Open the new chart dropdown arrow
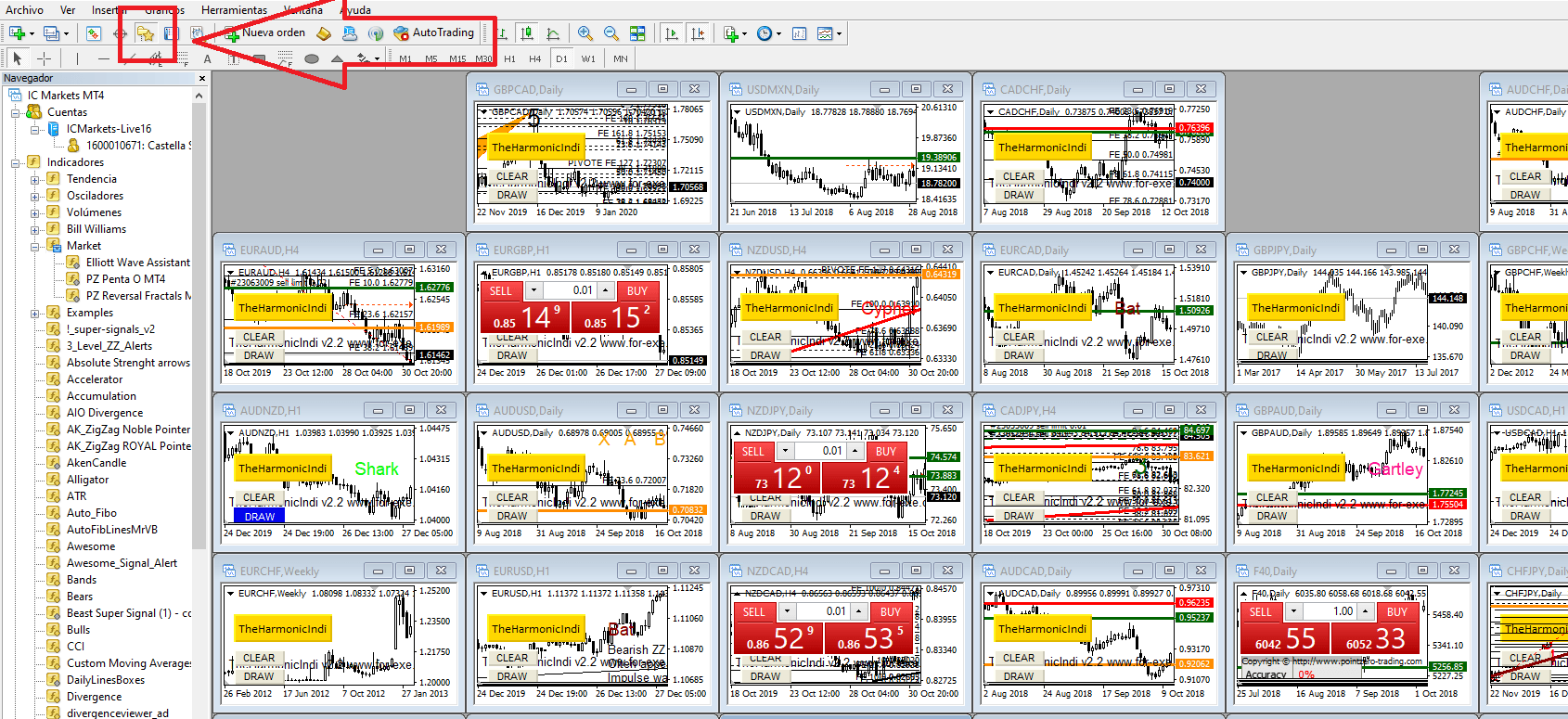This screenshot has width=1568, height=719. [x=32, y=33]
